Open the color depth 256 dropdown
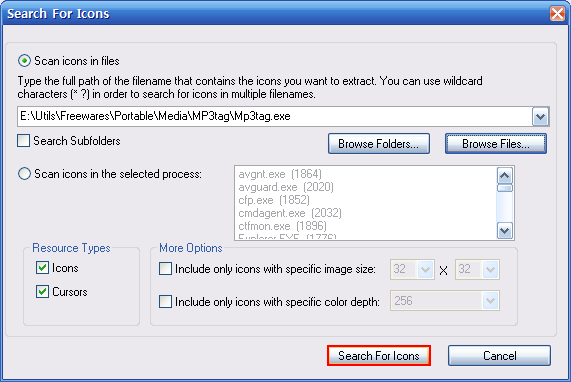This screenshot has width=571, height=382. tap(491, 301)
